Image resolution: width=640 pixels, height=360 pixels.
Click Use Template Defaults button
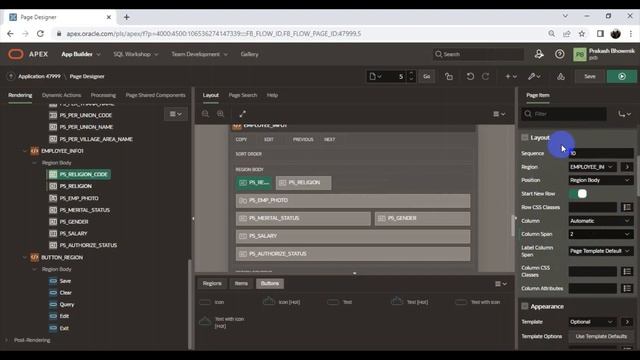coord(601,336)
